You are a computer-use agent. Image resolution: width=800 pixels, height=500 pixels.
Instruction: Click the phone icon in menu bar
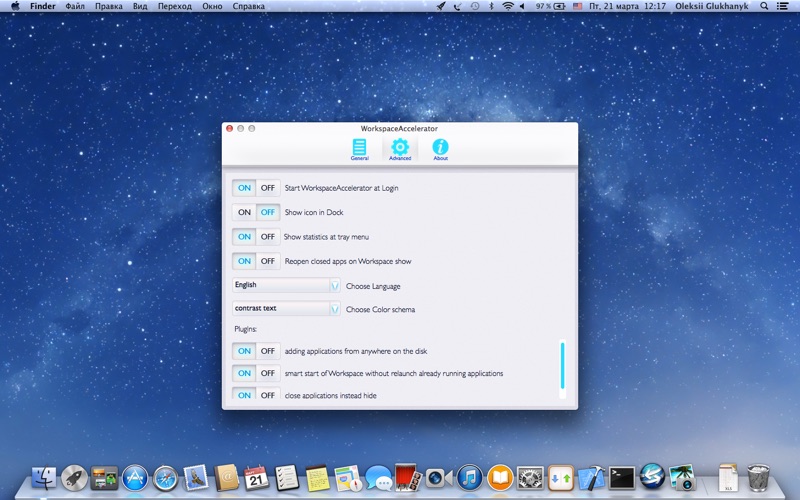(458, 6)
